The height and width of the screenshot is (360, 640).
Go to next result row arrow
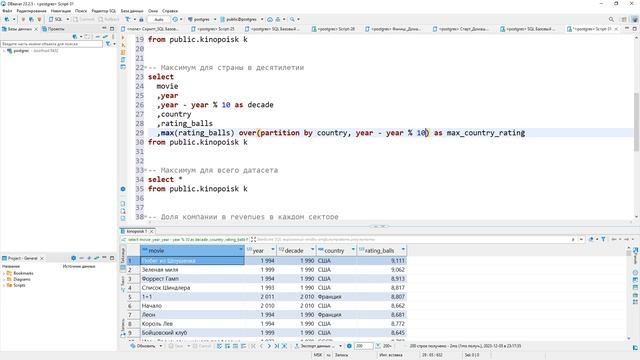tap(269, 346)
